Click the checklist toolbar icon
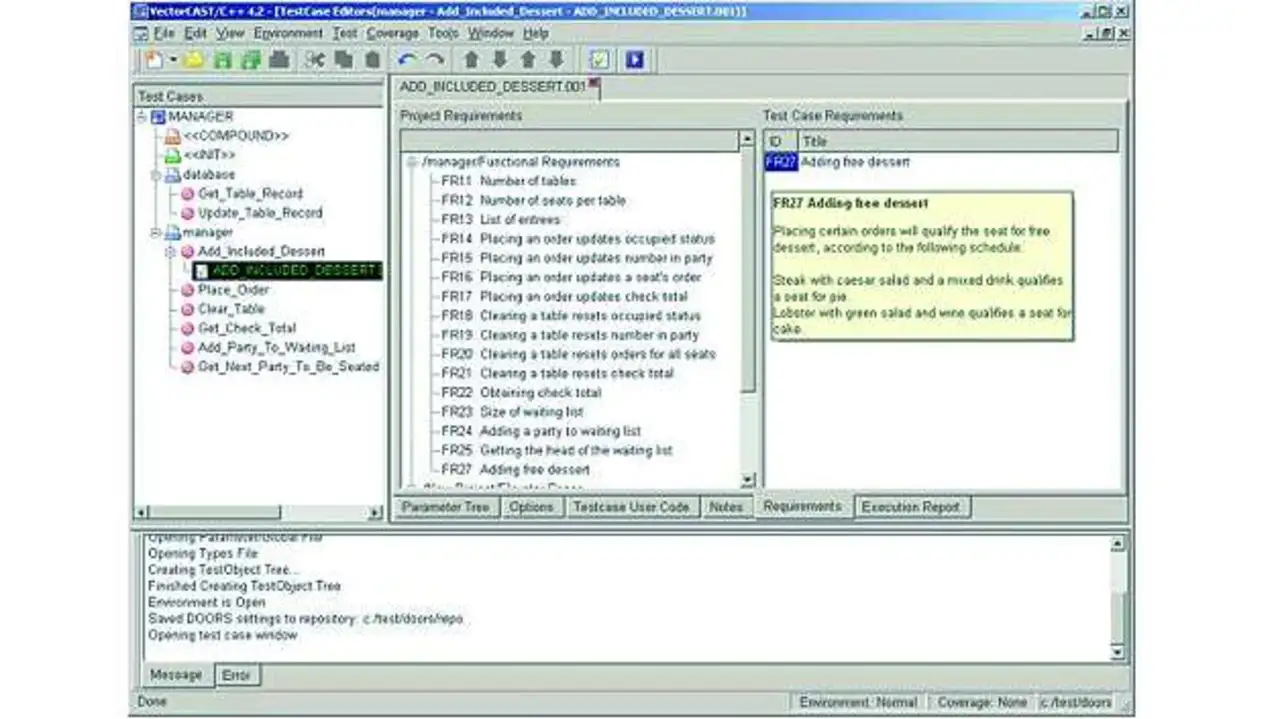Image resolution: width=1280 pixels, height=719 pixels. coord(599,60)
